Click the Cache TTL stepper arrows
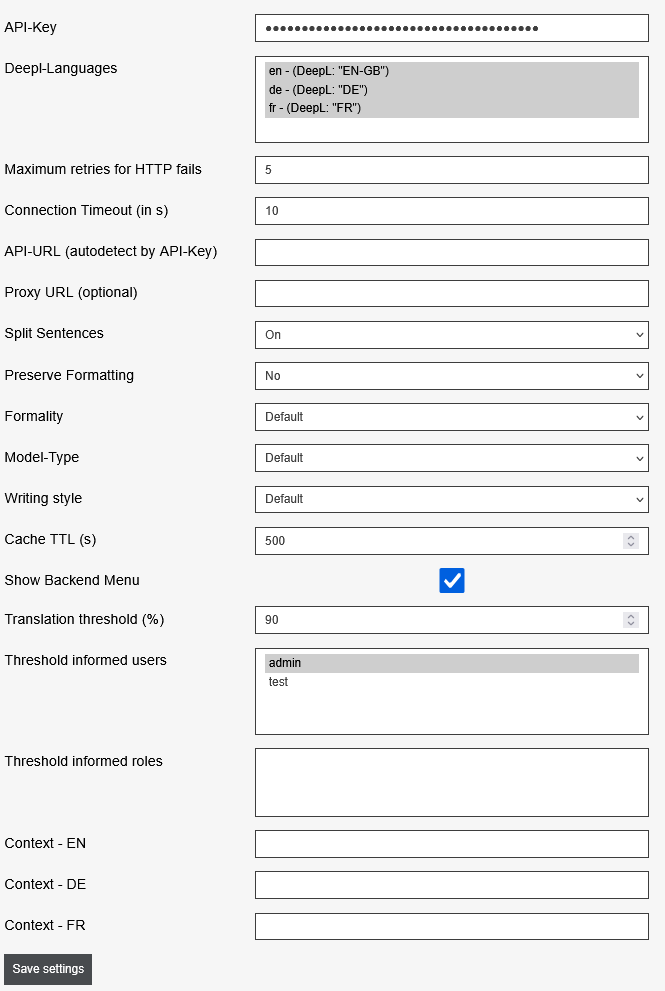The height and width of the screenshot is (991, 665). (x=631, y=541)
